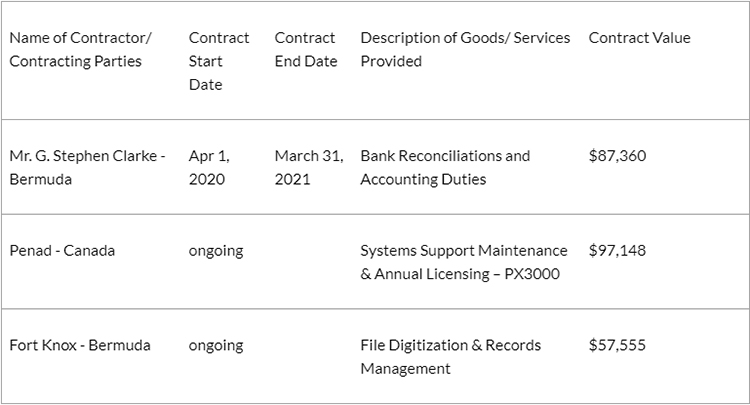Select the empty end date cell for Fort Knox
750x405 pixels.
point(309,357)
